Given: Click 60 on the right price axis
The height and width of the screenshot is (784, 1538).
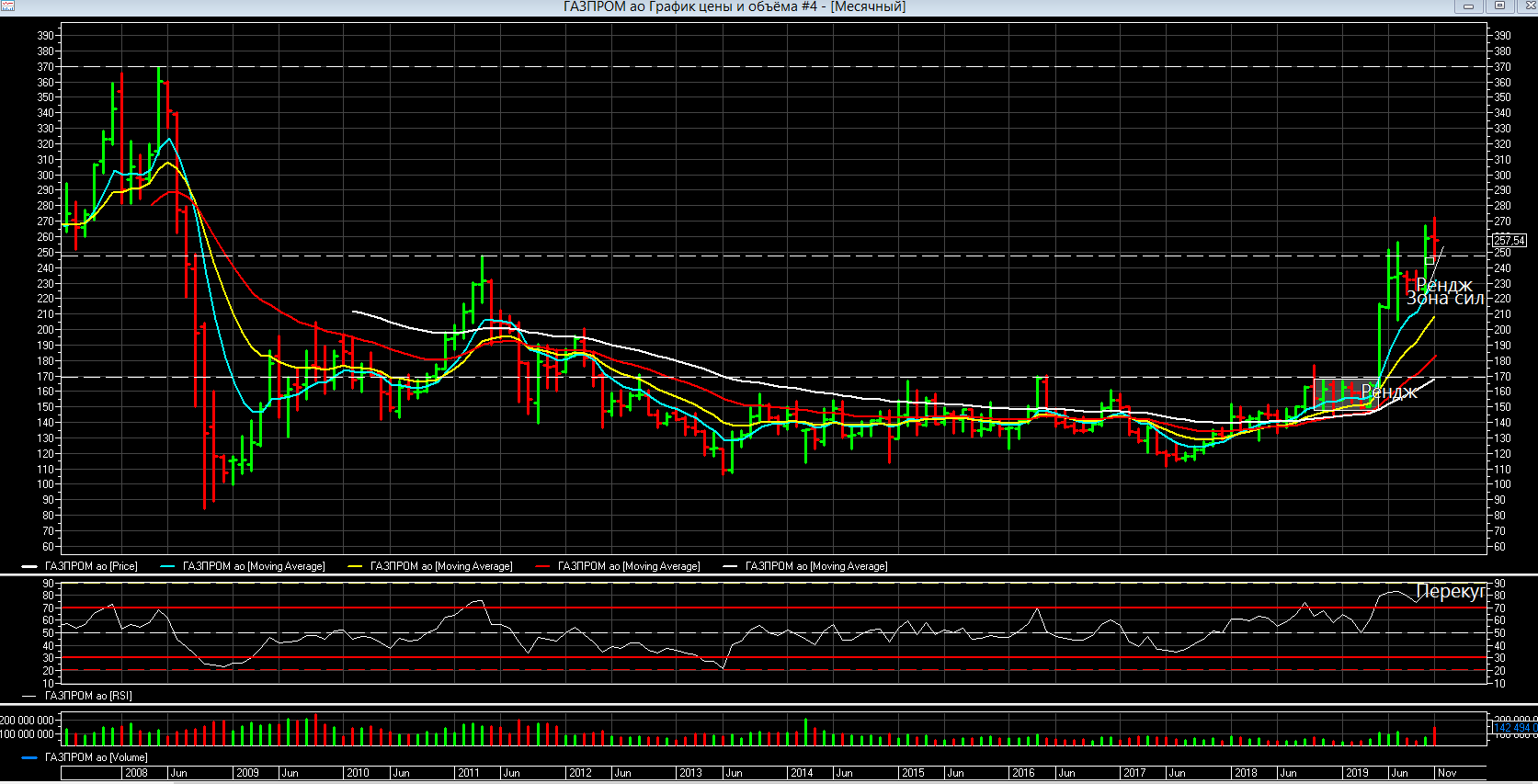Looking at the screenshot, I should (x=1499, y=547).
